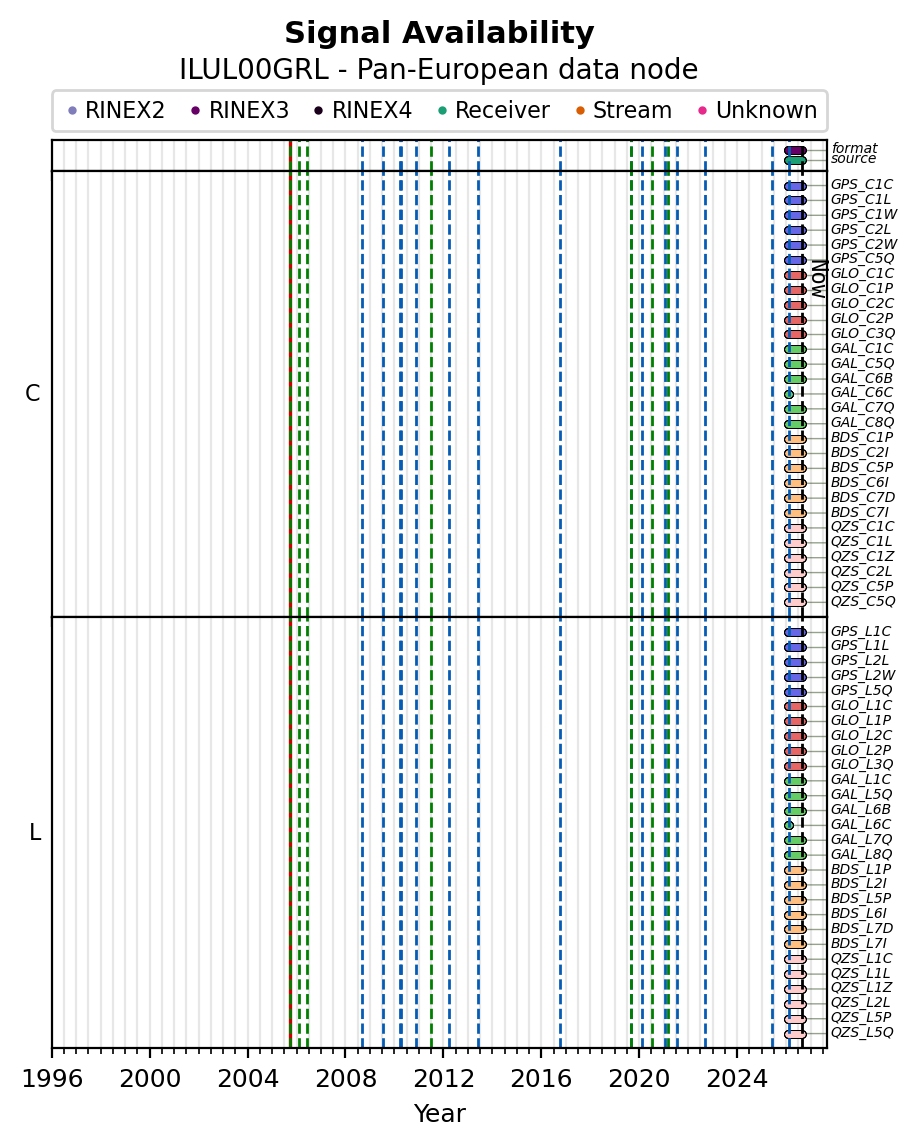Click the Year axis title

440,1114
